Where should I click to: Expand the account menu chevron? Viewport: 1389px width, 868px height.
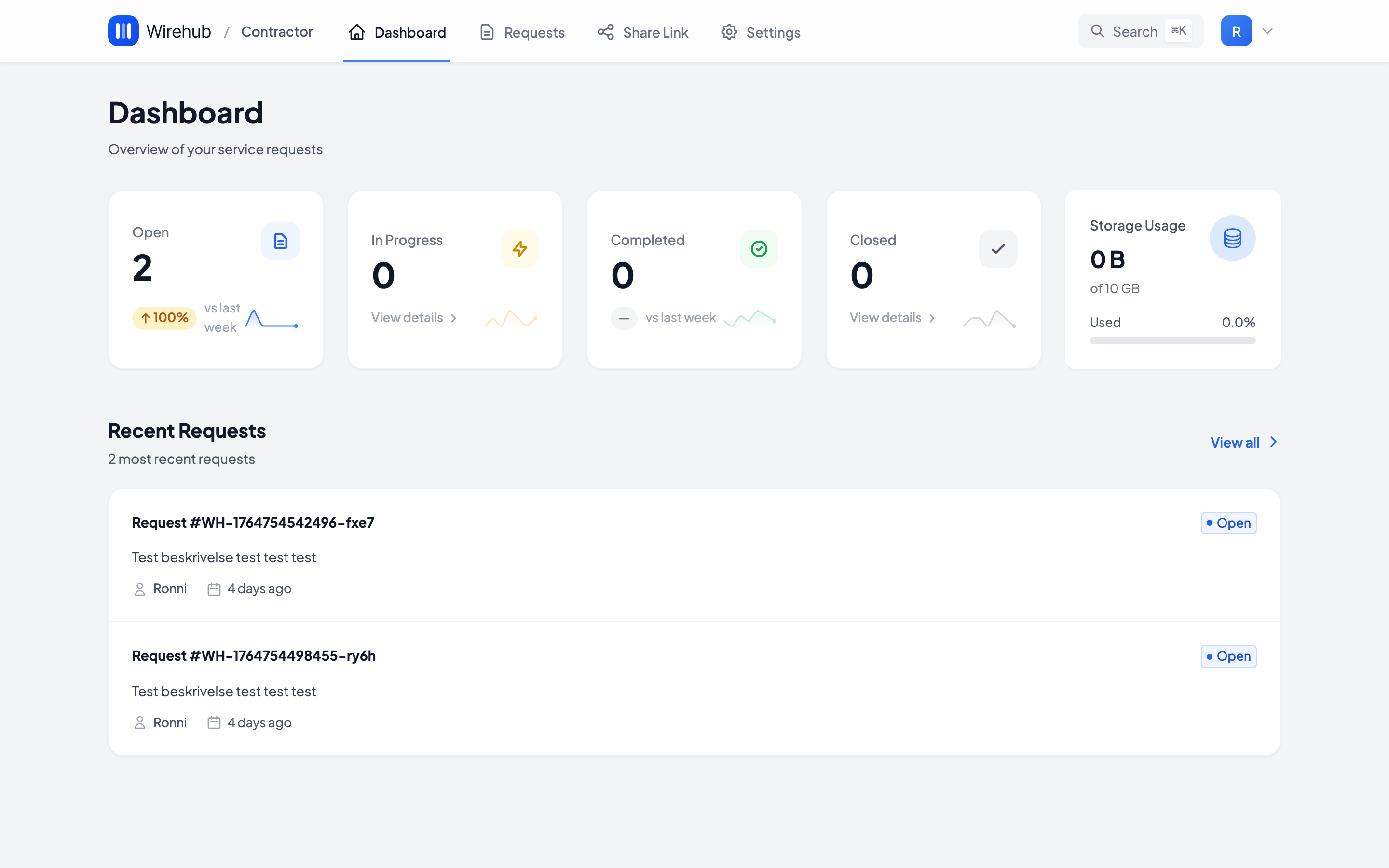click(x=1267, y=31)
